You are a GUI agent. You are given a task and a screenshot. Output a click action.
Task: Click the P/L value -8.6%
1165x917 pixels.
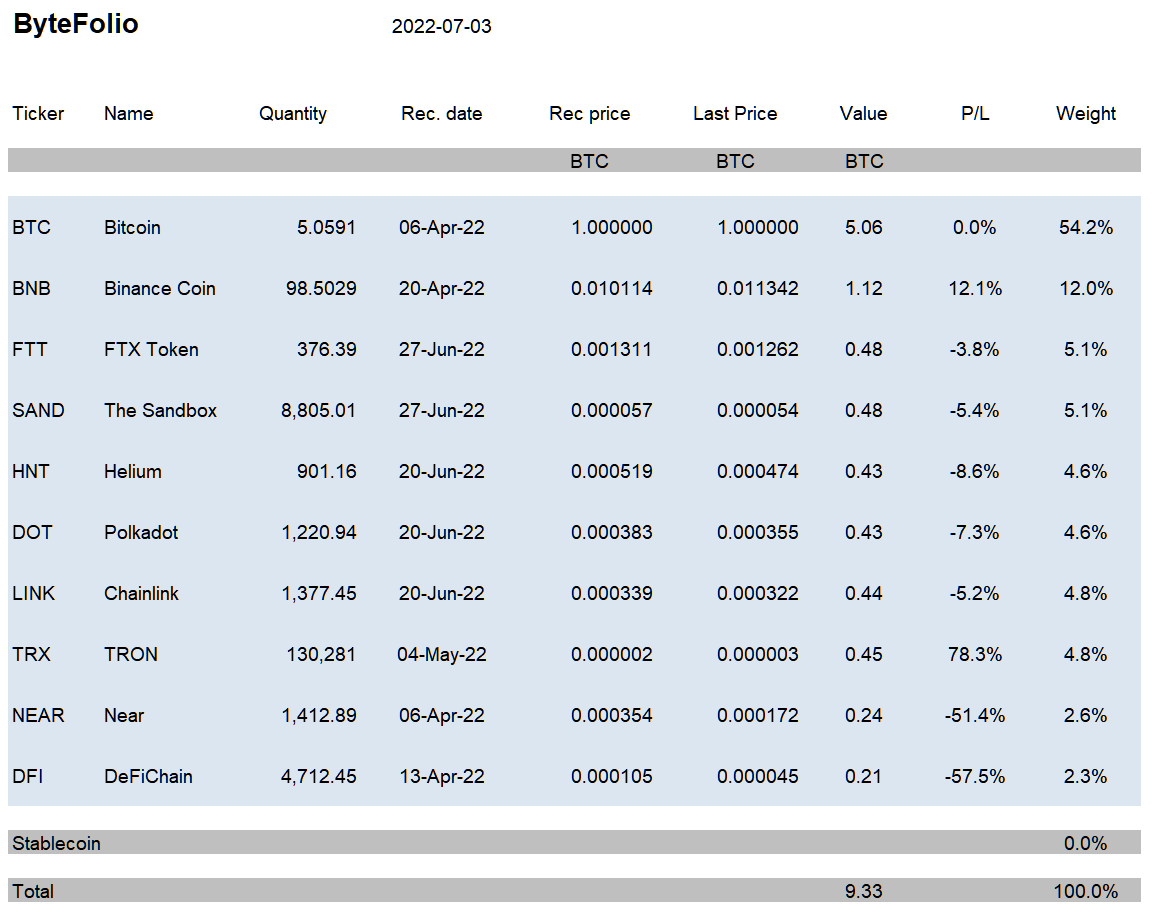[x=974, y=471]
